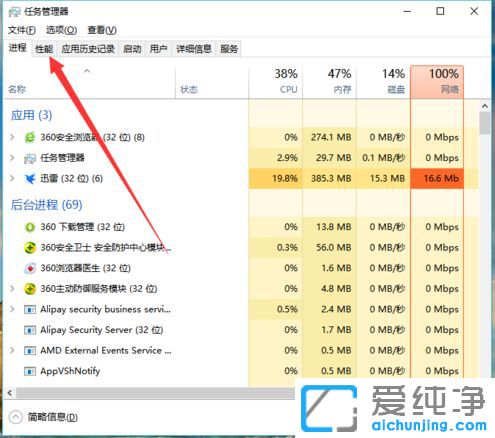Click the Alipay security business service icon

30,310
